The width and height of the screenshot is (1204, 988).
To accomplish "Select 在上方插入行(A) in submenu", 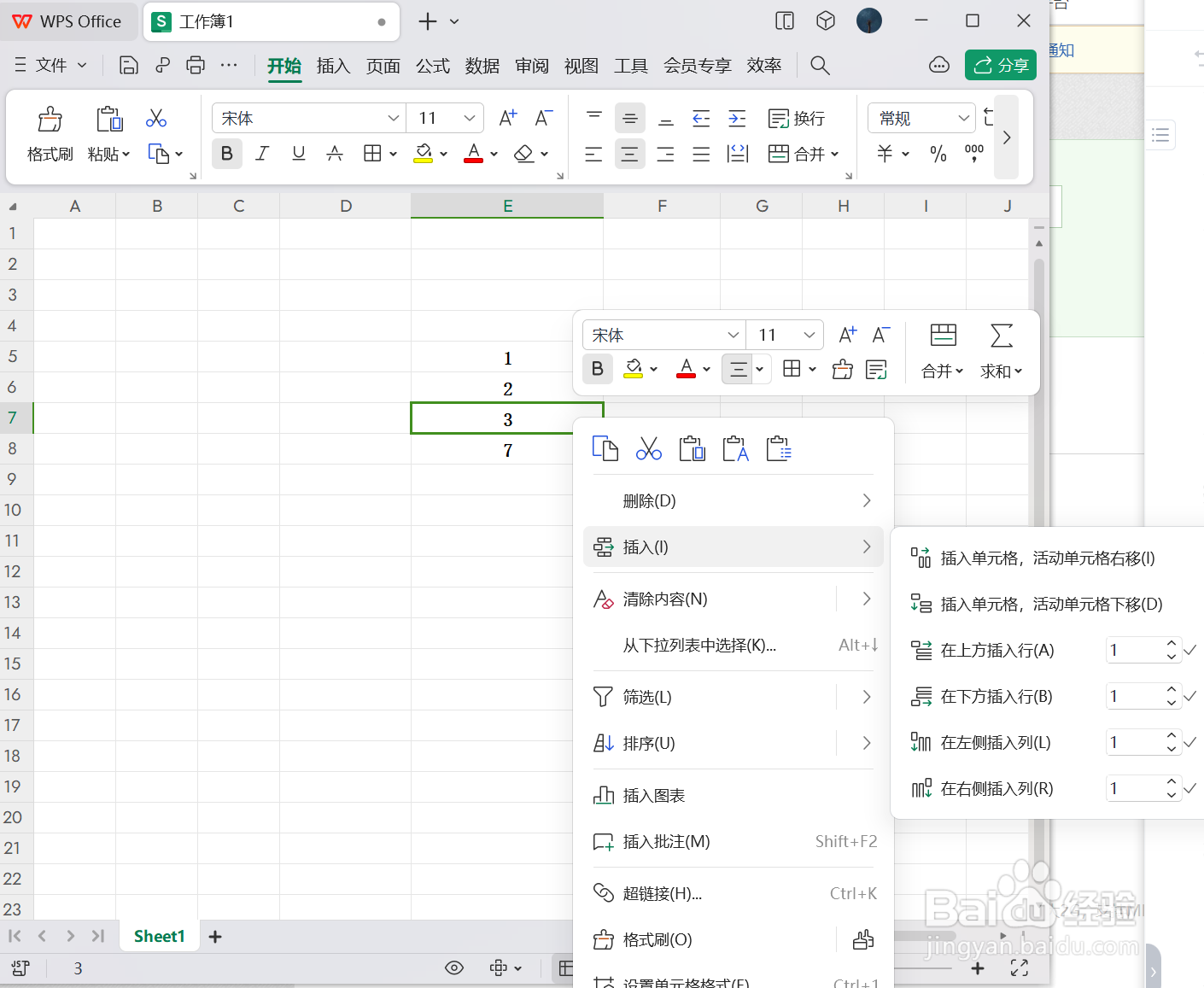I will tap(997, 651).
